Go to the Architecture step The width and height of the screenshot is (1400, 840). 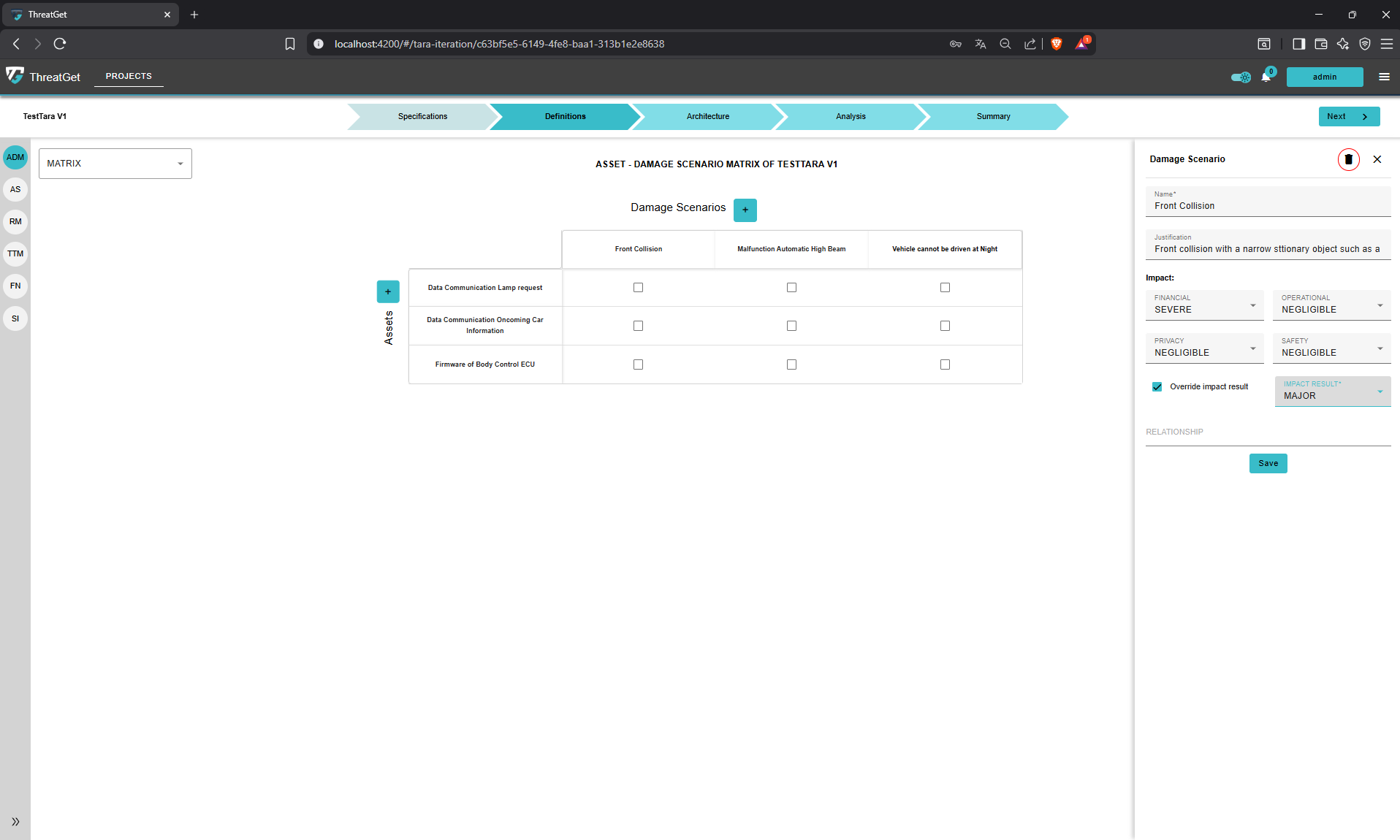tap(707, 116)
